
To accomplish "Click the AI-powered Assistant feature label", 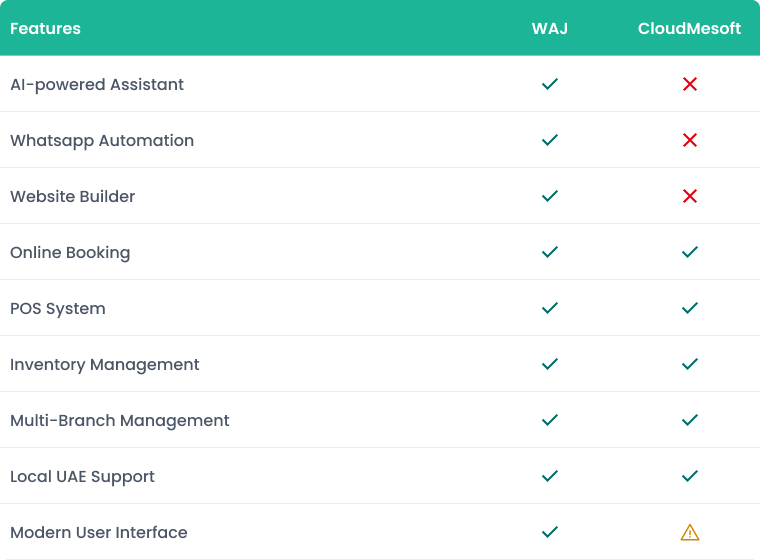I will (x=97, y=84).
